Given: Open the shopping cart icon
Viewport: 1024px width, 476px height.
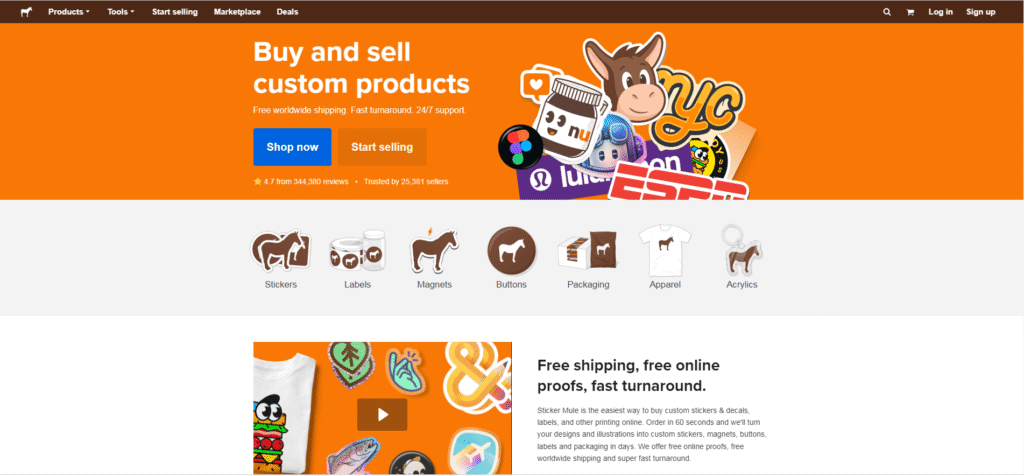Looking at the screenshot, I should tap(910, 12).
